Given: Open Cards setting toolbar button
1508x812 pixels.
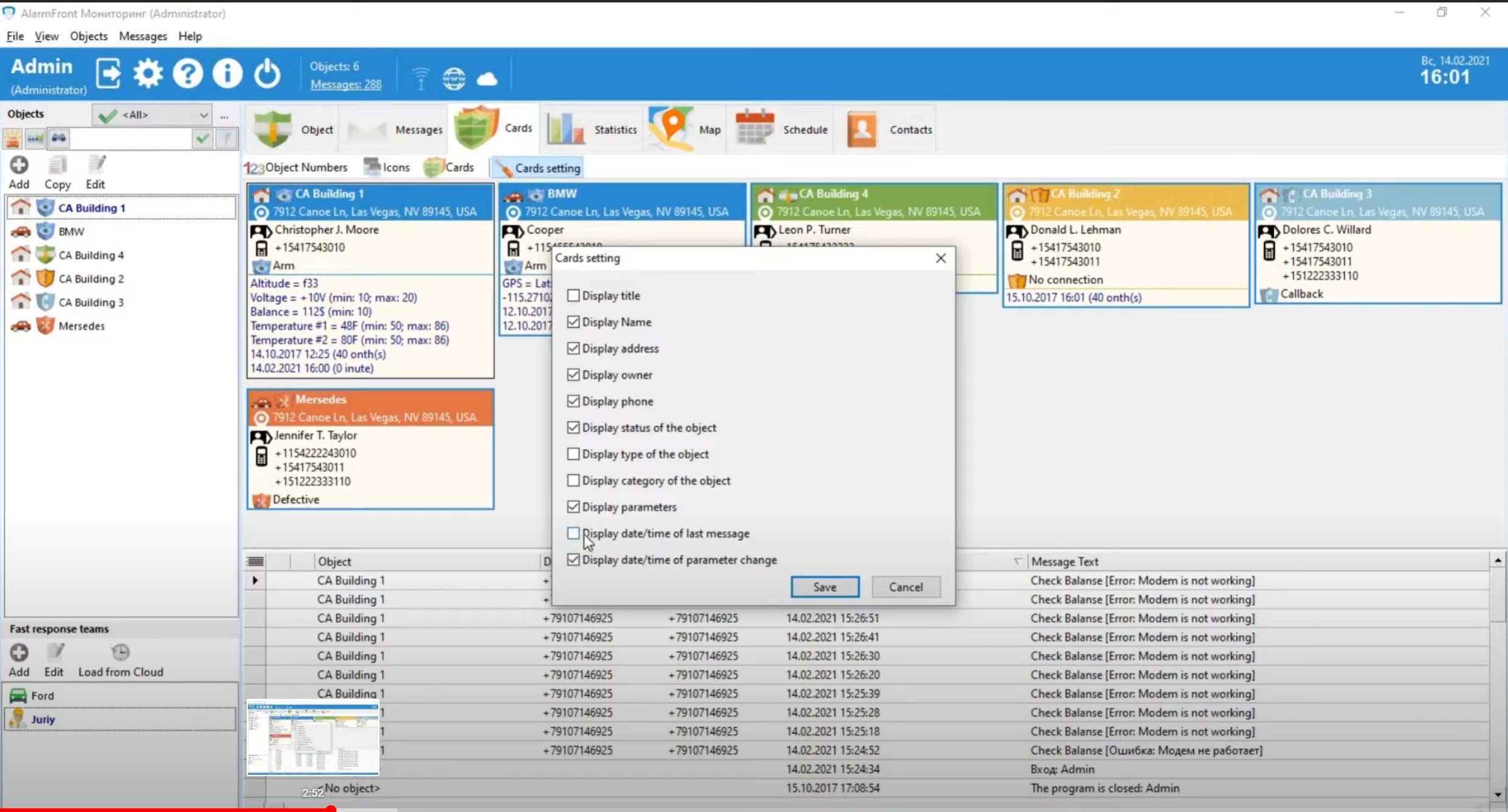Looking at the screenshot, I should click(x=537, y=168).
